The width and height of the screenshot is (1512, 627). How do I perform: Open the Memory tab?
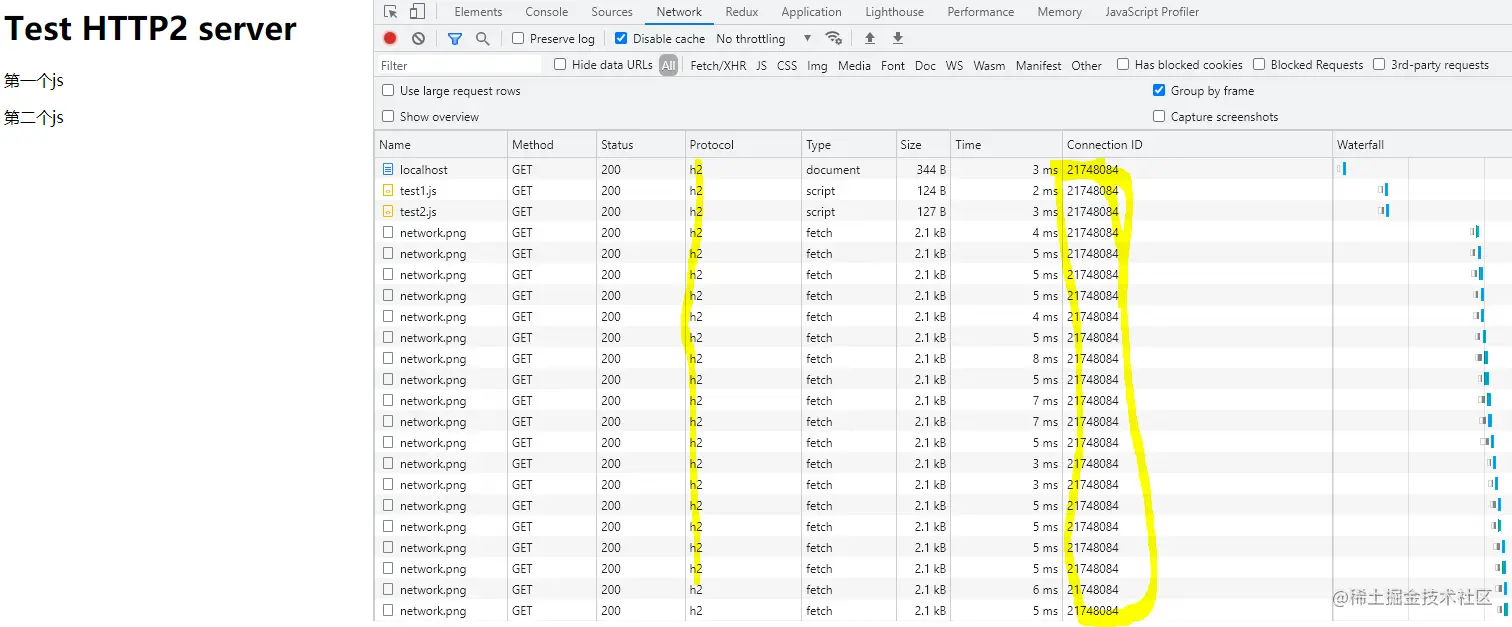click(x=1059, y=12)
